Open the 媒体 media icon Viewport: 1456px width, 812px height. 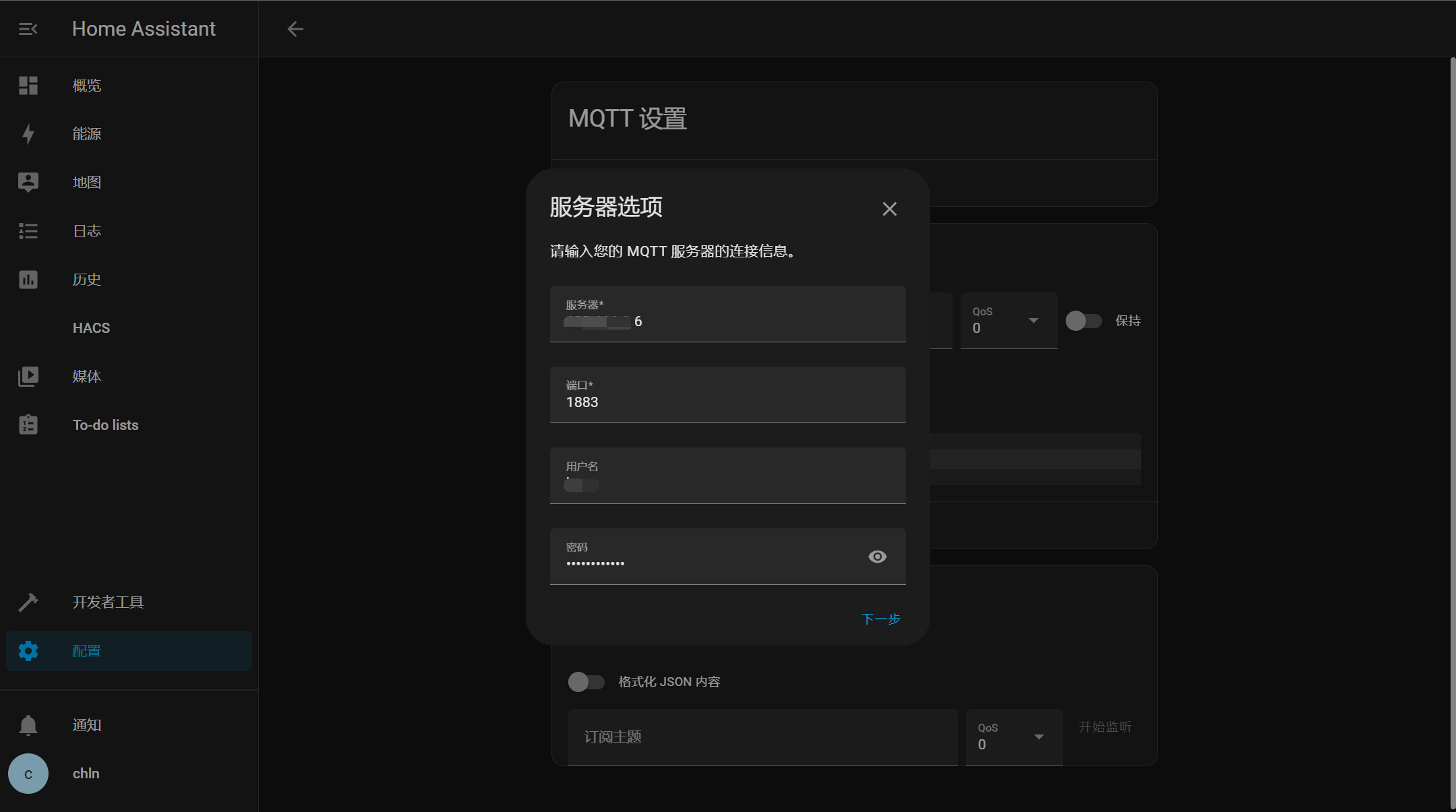click(x=28, y=376)
